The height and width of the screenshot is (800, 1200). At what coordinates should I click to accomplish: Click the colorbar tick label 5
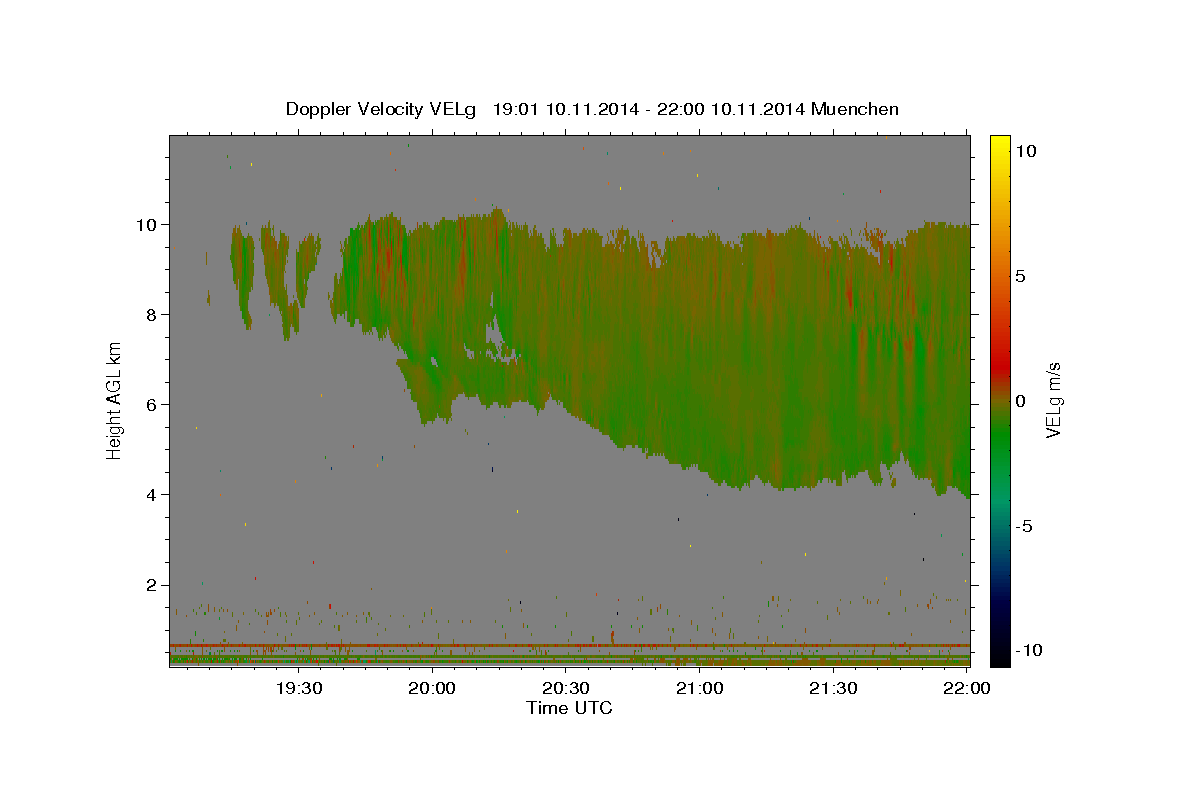1020,276
